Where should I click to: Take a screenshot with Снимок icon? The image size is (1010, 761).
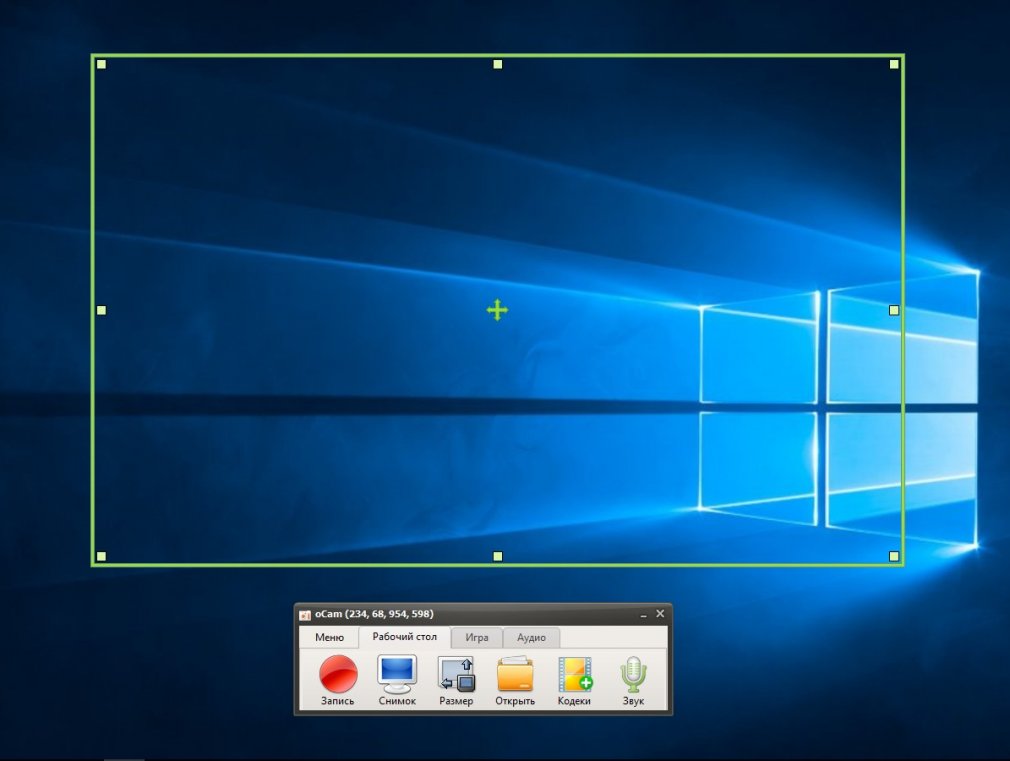click(397, 680)
